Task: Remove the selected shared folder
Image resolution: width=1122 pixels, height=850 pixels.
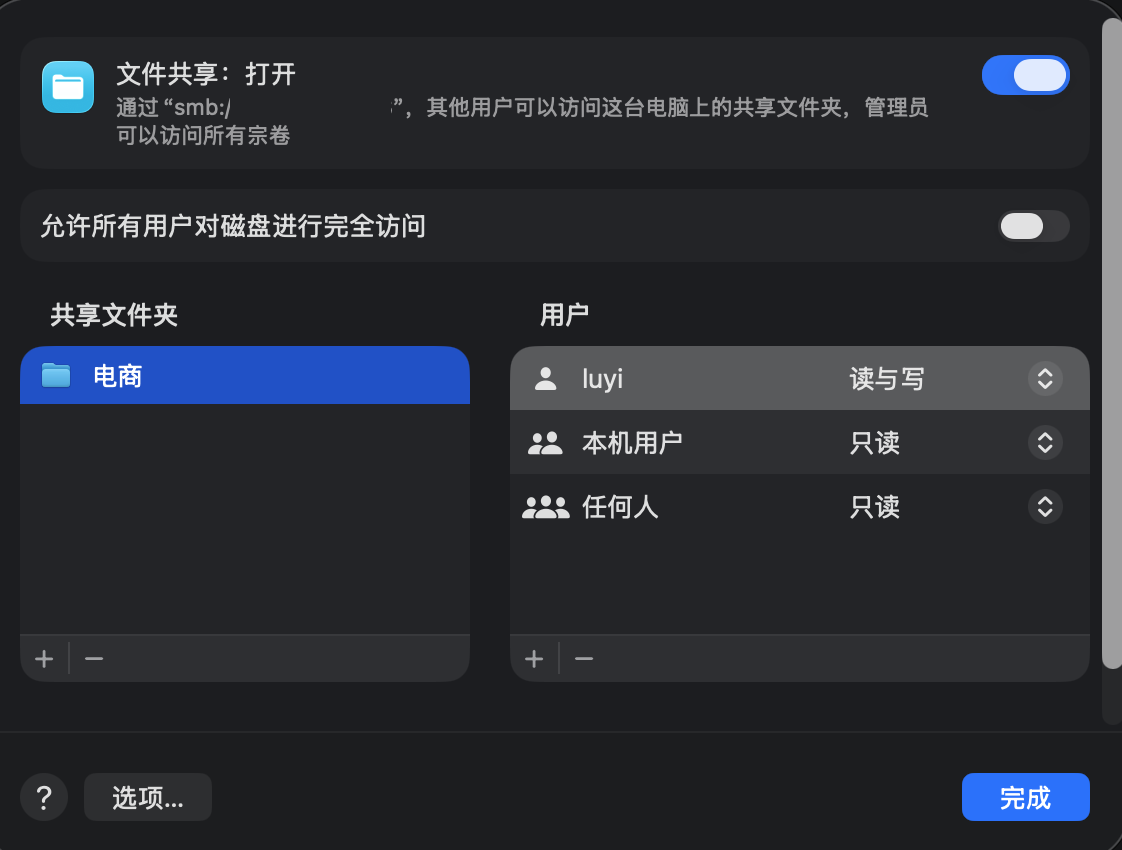Action: tap(94, 658)
